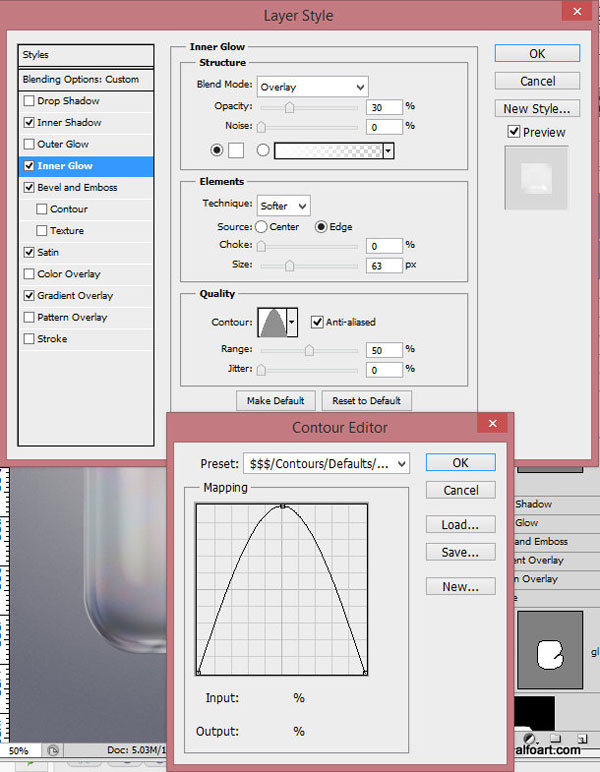
Task: Select Edge as glow source
Action: (x=321, y=226)
